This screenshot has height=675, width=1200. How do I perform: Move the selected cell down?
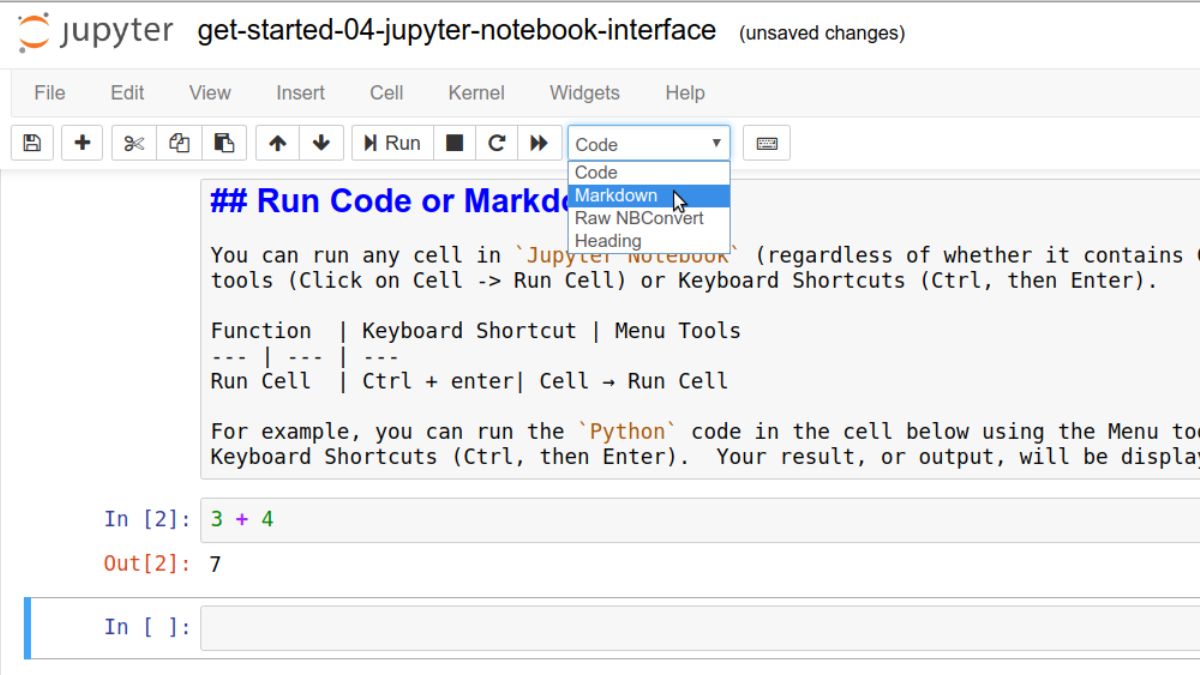point(321,143)
